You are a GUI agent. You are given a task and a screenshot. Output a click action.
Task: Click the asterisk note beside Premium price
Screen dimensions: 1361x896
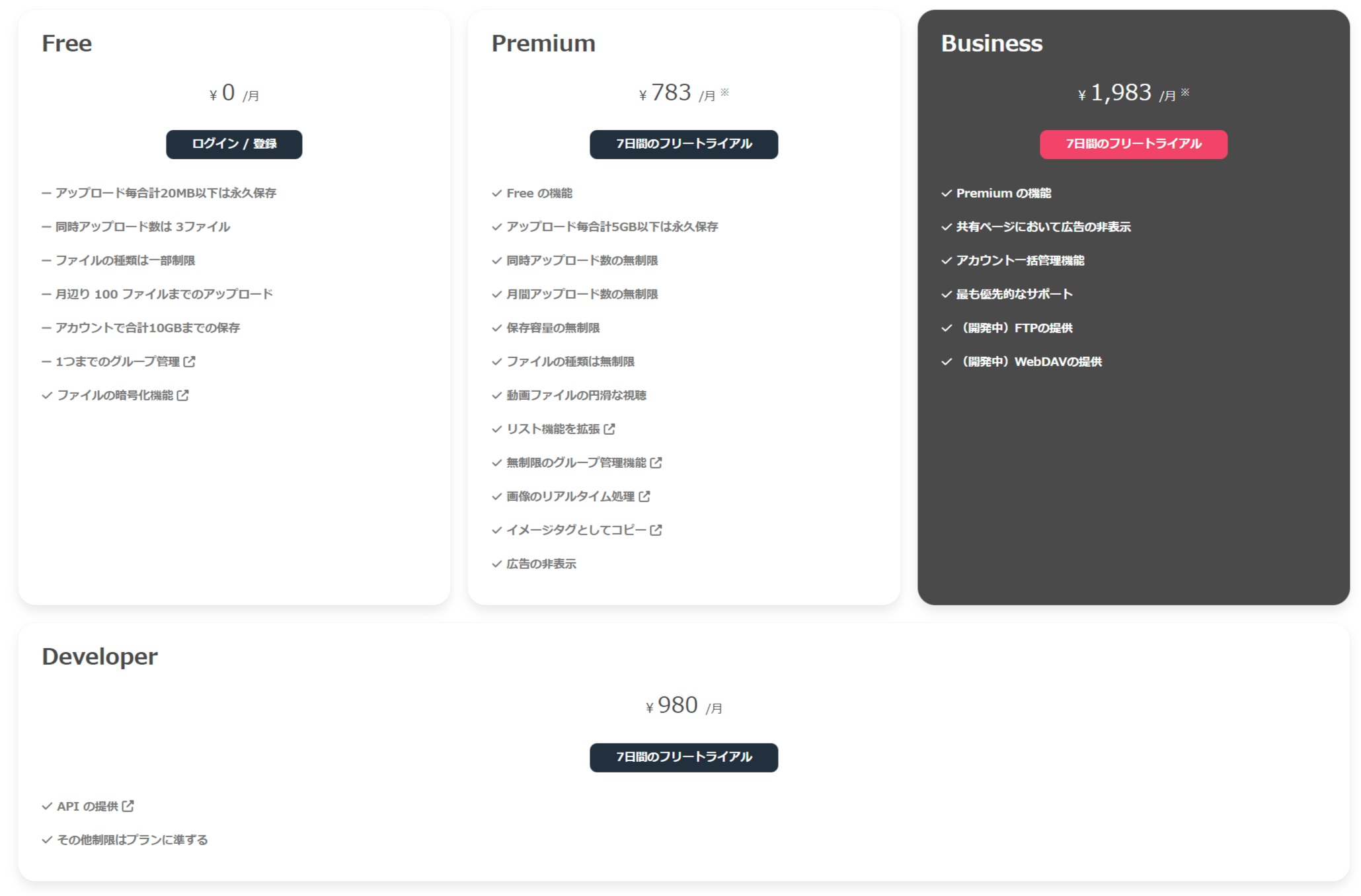click(724, 93)
